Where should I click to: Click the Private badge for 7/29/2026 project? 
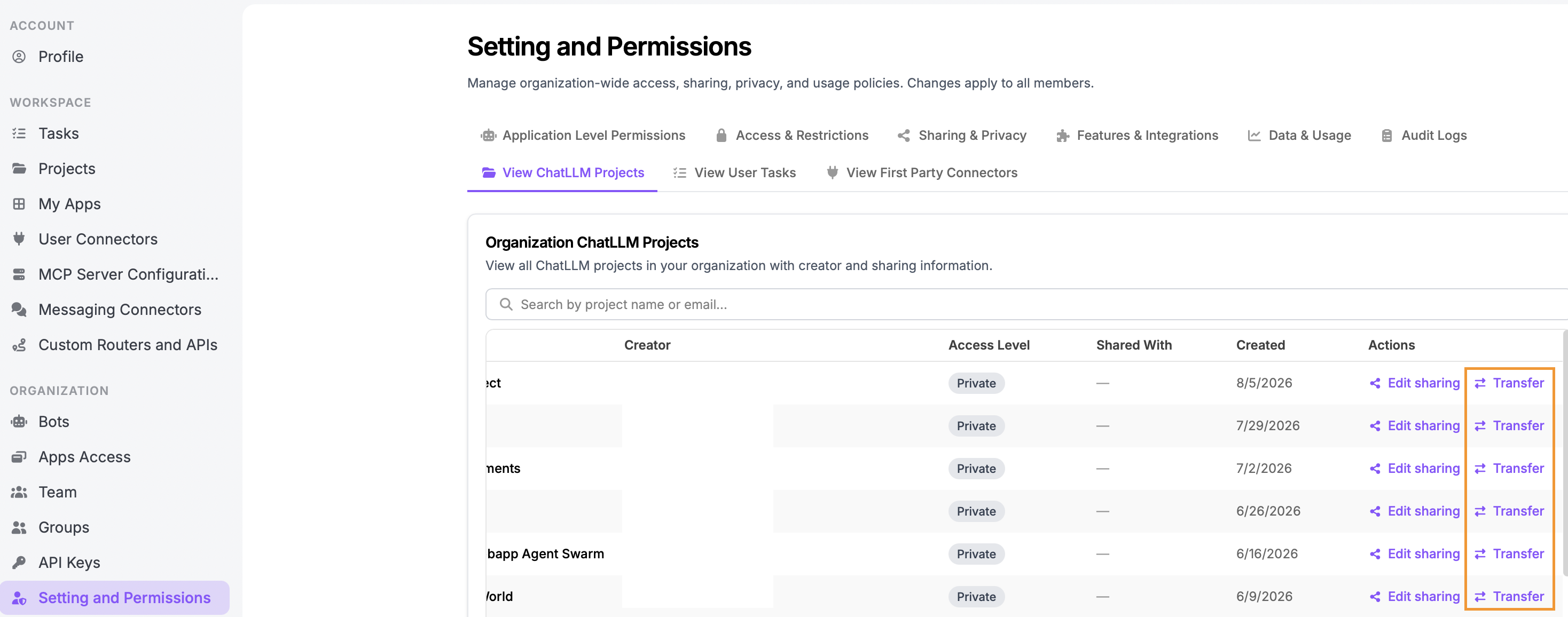click(x=976, y=426)
